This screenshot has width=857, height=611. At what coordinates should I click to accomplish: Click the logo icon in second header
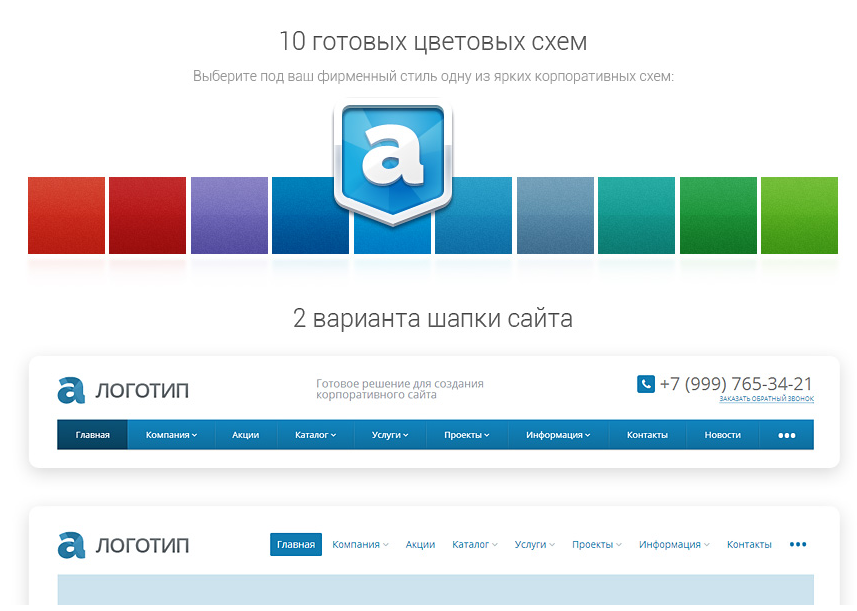coord(71,545)
